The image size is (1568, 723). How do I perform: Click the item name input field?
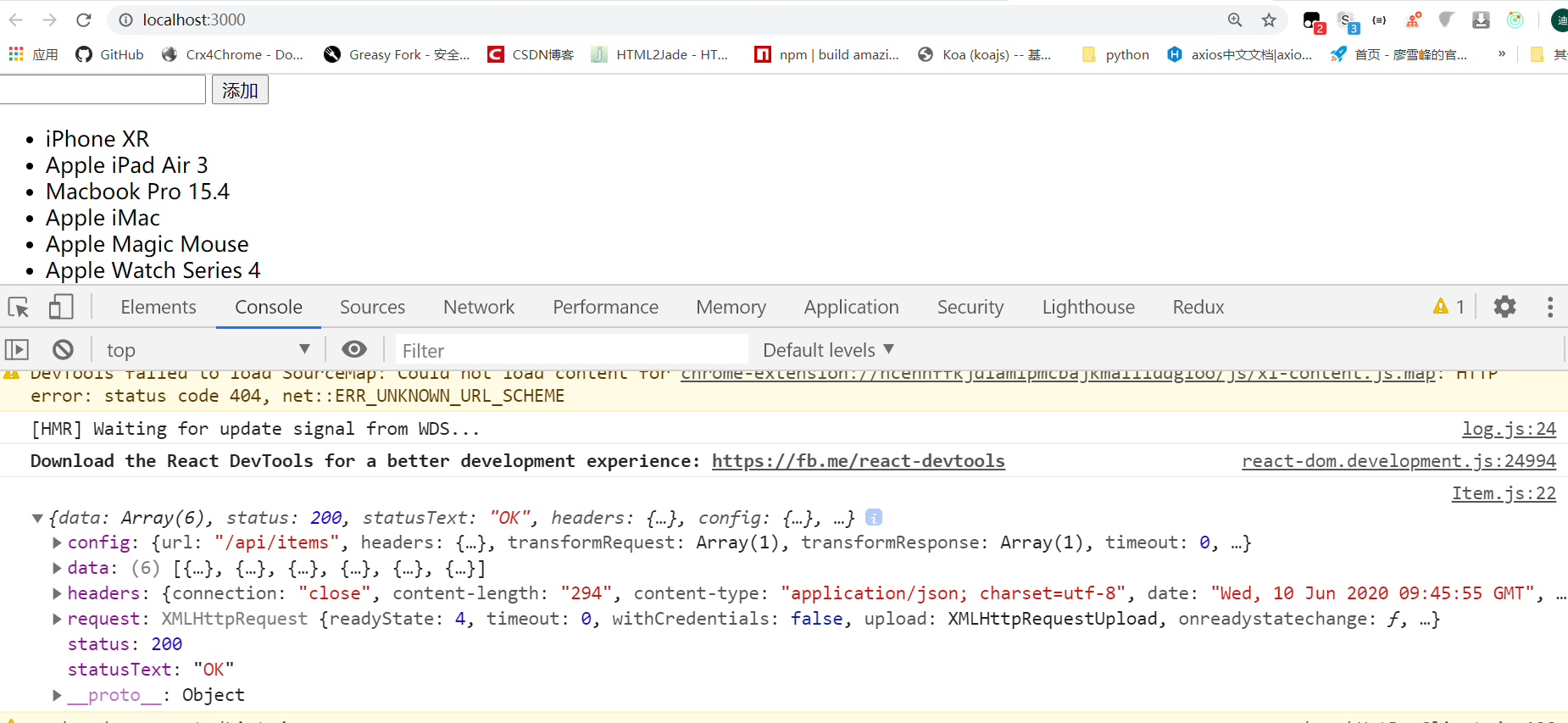click(102, 90)
